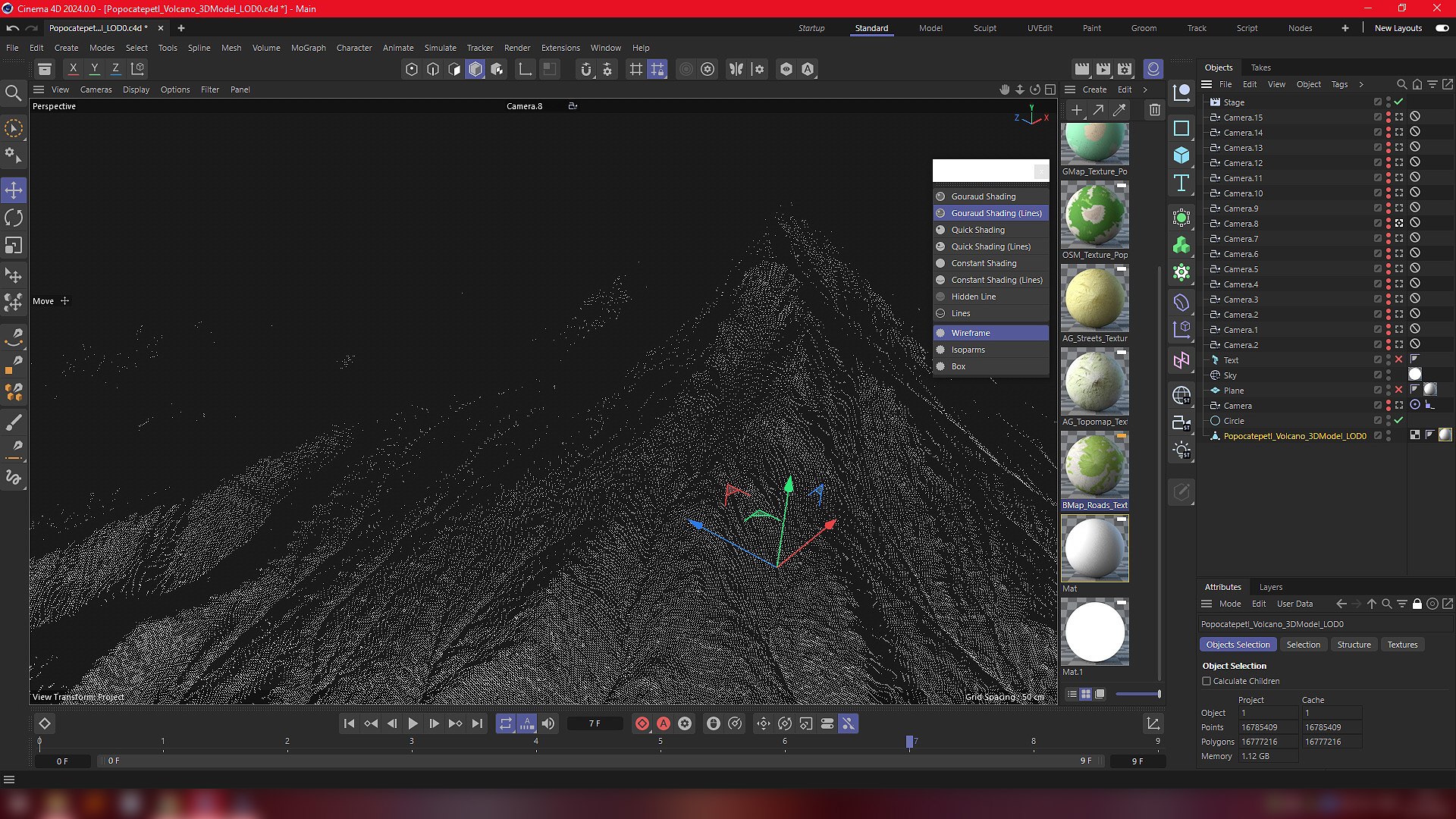1456x819 pixels.
Task: Click Render View clapperboard icon
Action: pos(1082,69)
